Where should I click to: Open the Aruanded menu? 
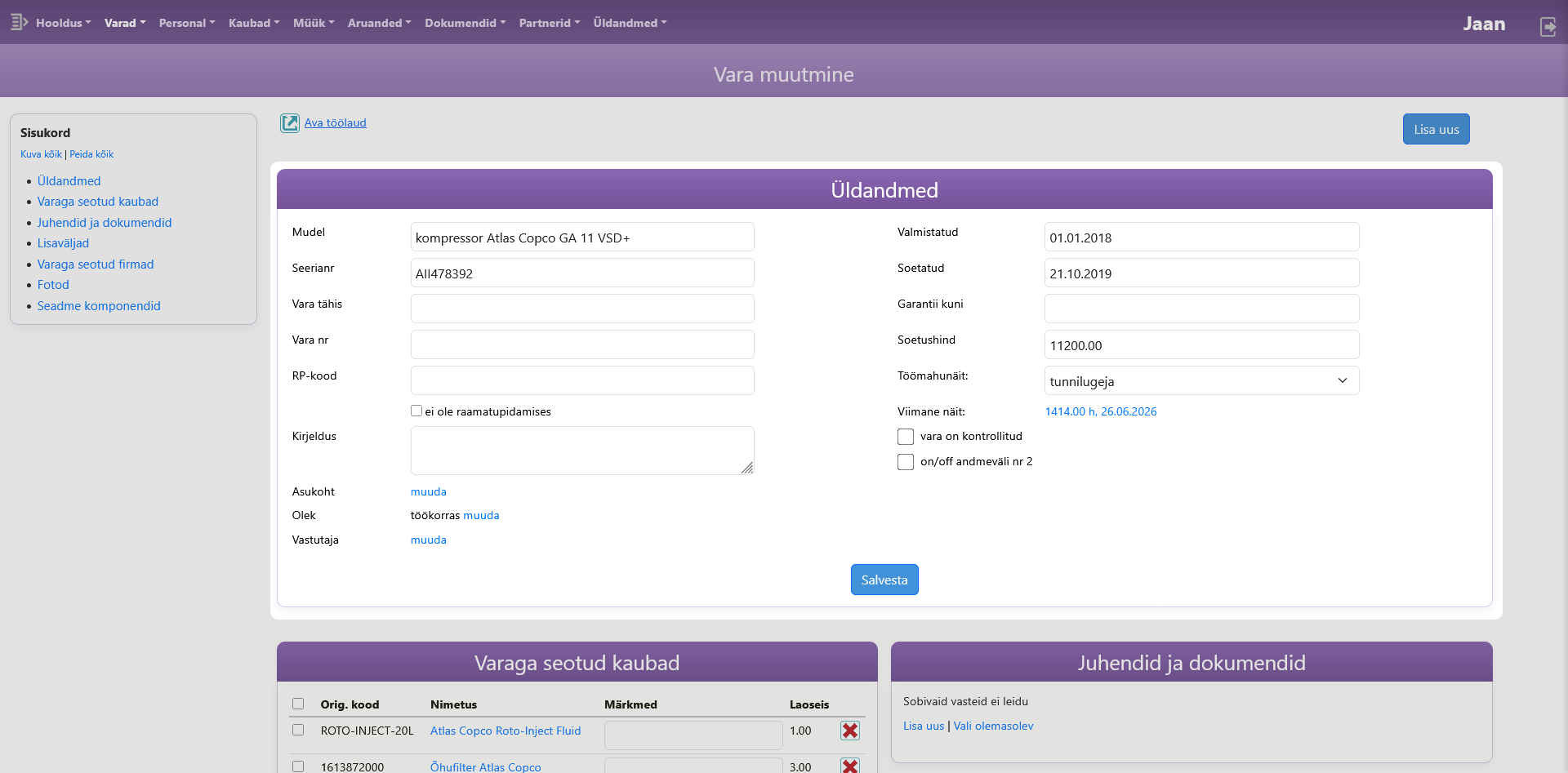pyautogui.click(x=380, y=23)
